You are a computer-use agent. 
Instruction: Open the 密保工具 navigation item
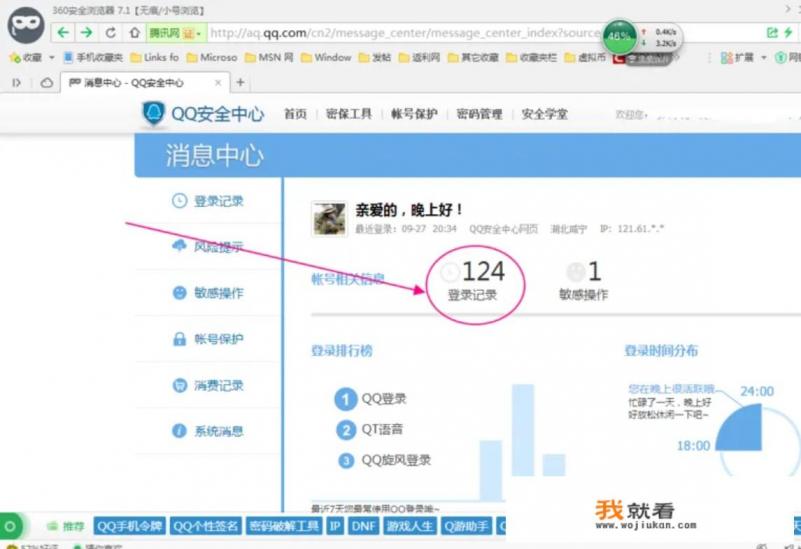pyautogui.click(x=349, y=114)
